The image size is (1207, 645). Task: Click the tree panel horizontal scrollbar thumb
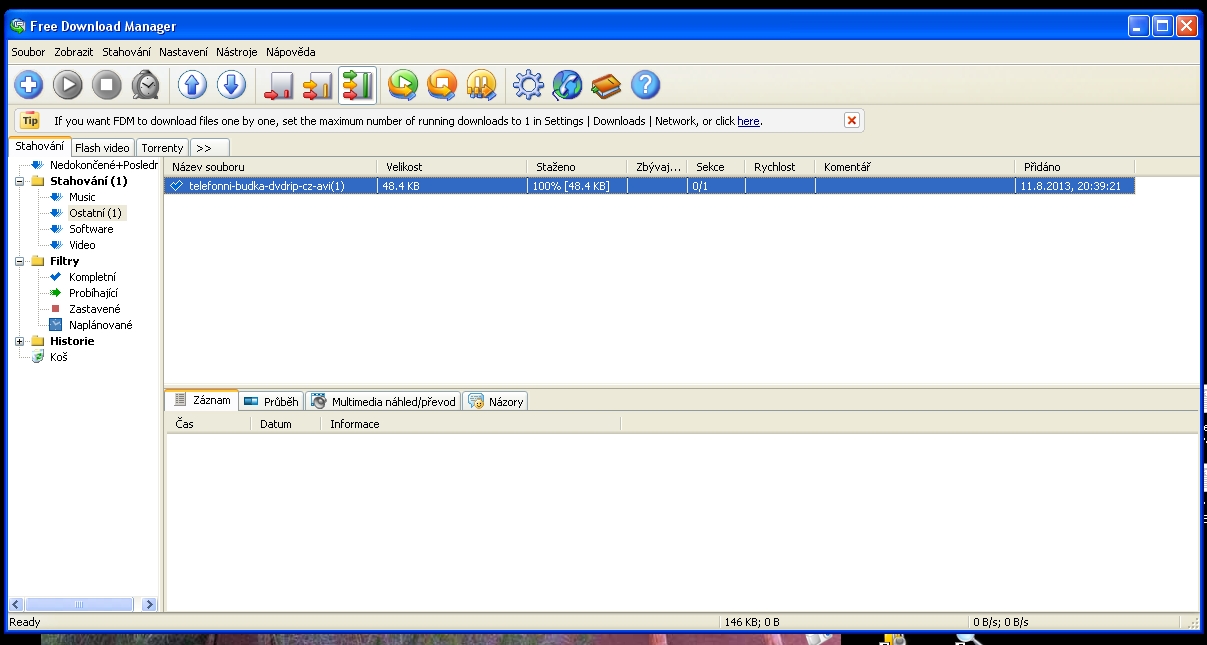(79, 604)
